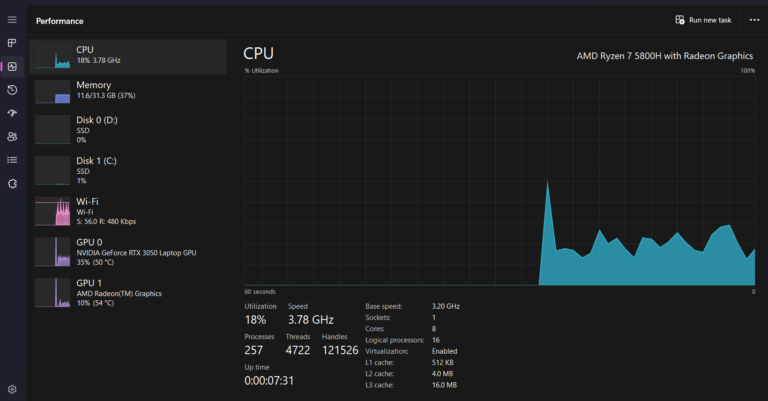Open the three-dot more options menu
This screenshot has width=768, height=401.
tap(754, 20)
